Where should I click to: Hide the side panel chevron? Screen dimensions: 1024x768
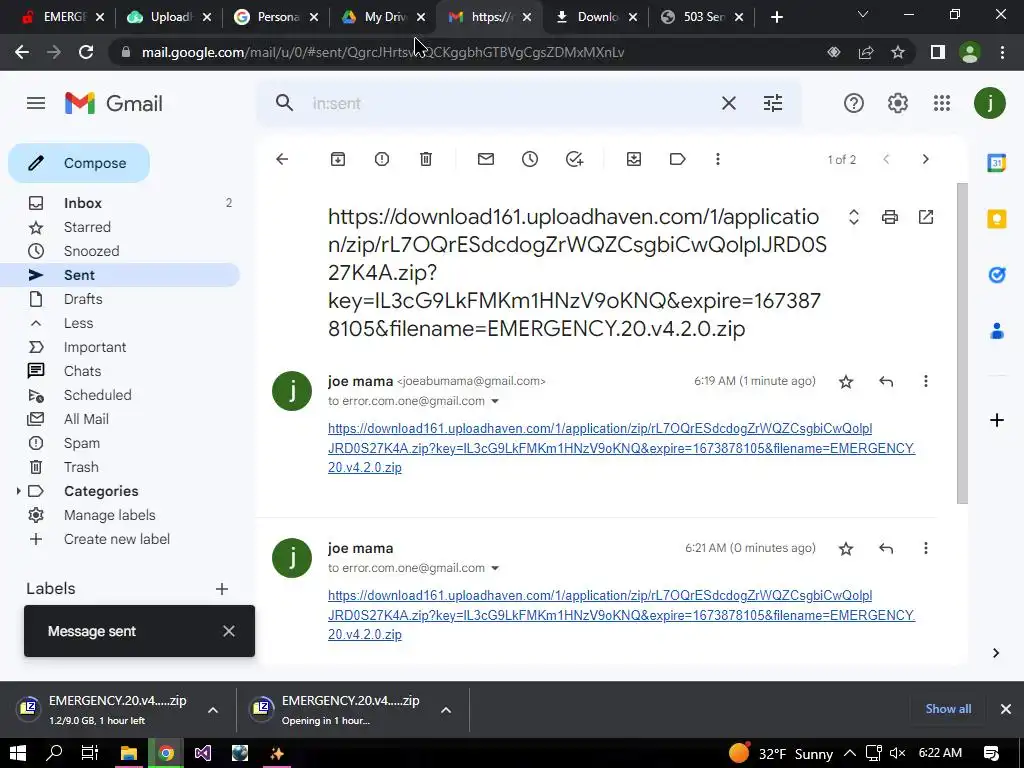[x=996, y=653]
